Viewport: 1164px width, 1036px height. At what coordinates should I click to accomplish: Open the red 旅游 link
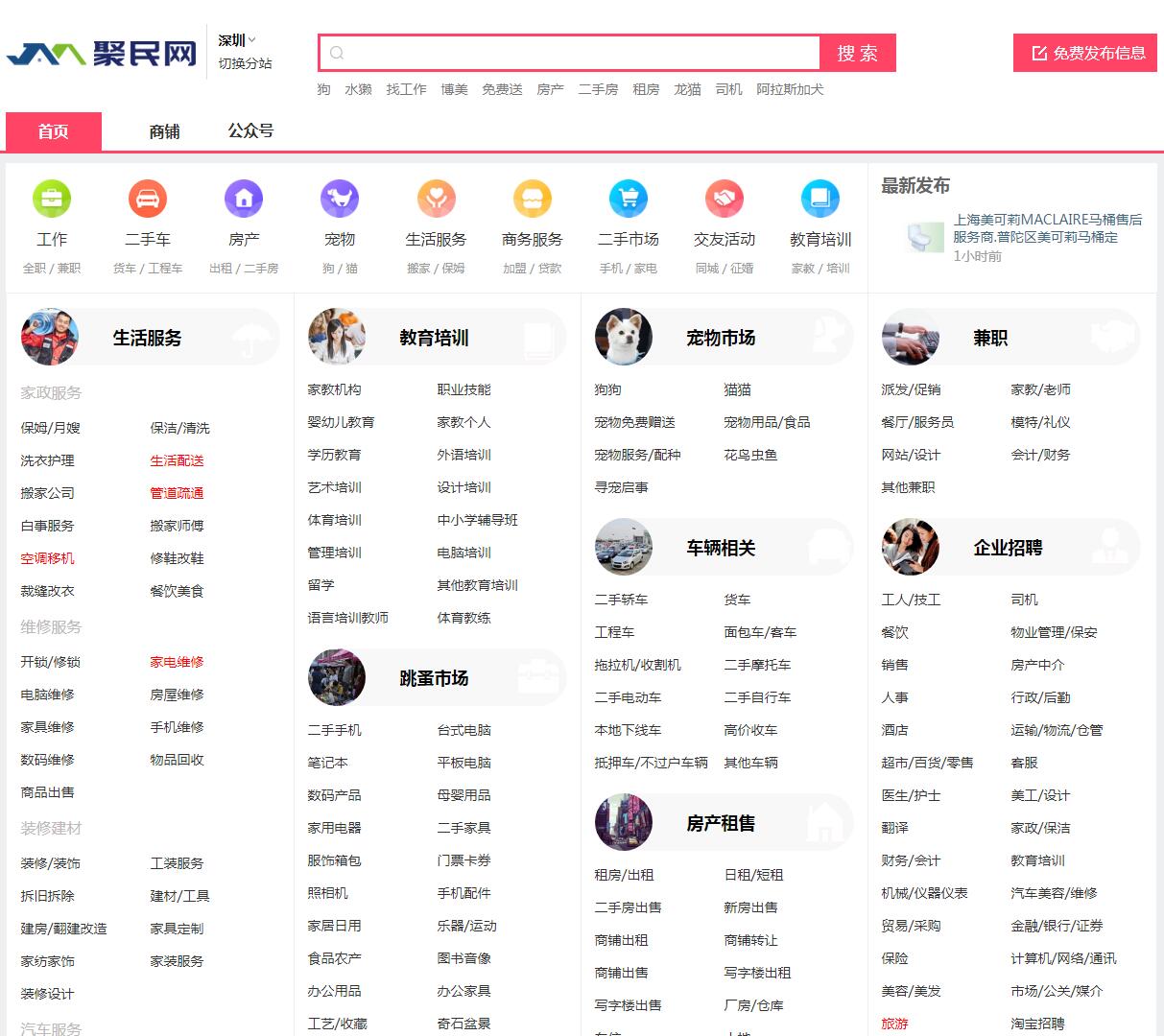894,1024
